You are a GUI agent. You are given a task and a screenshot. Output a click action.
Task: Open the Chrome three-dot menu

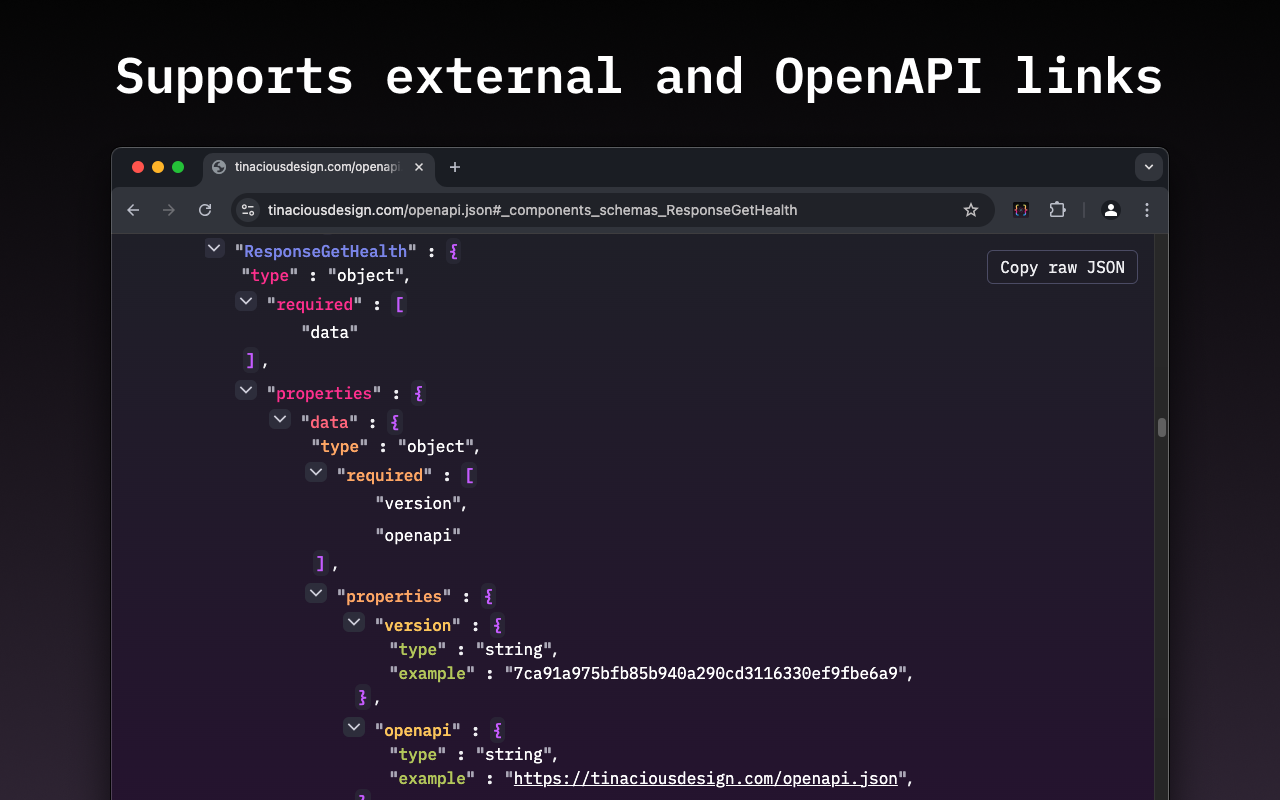[1147, 210]
